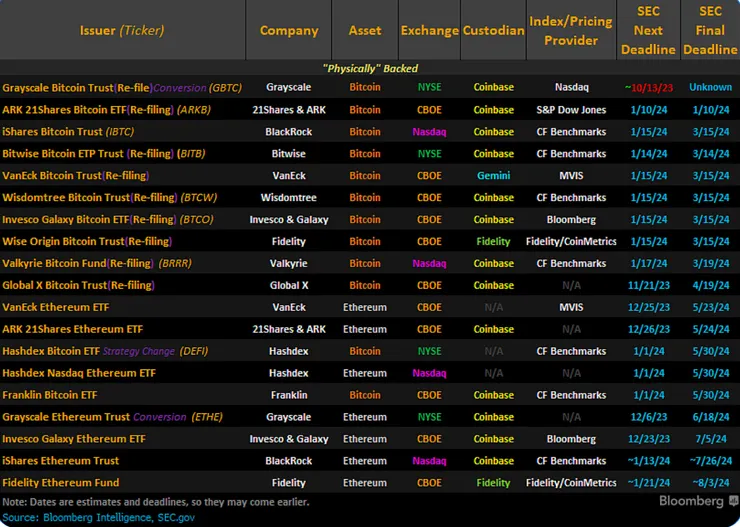Select the Custodian column header

point(493,31)
